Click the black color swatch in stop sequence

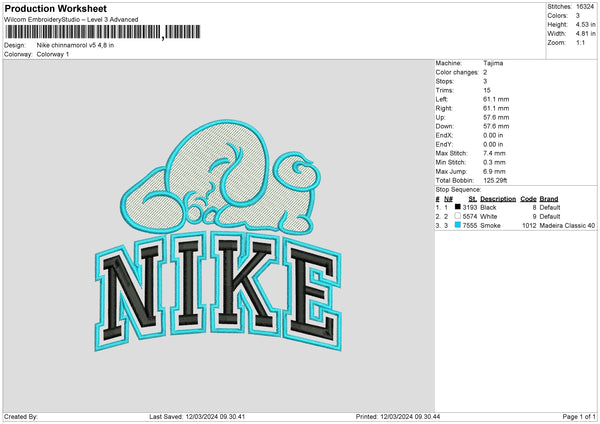(x=458, y=207)
